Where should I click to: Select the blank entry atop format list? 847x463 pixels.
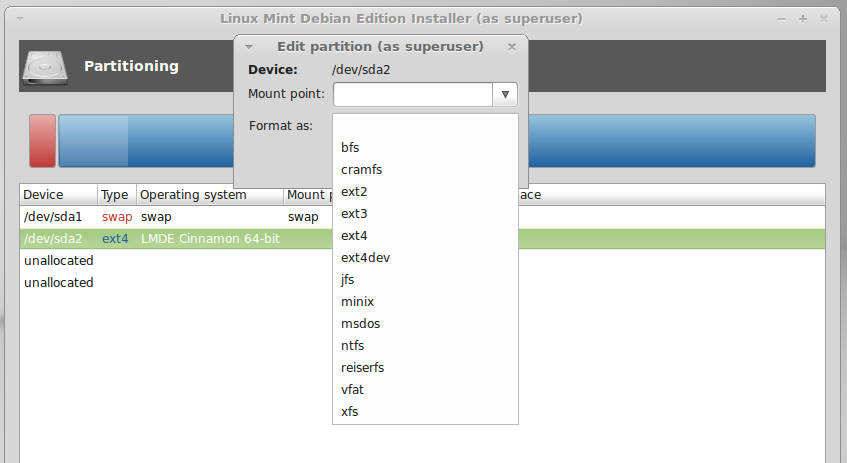coord(425,125)
